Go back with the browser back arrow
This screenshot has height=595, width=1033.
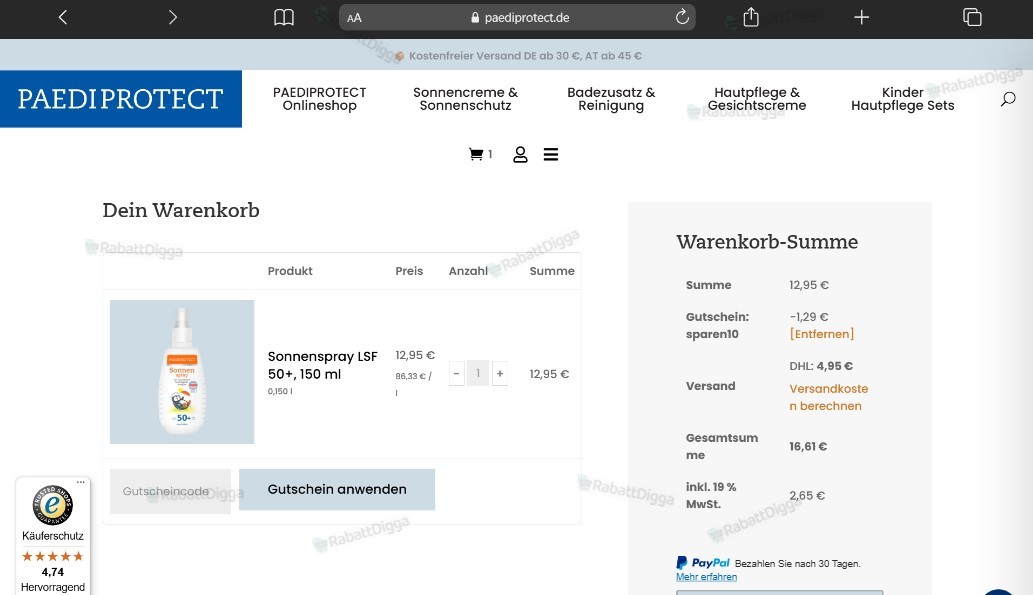[x=63, y=17]
